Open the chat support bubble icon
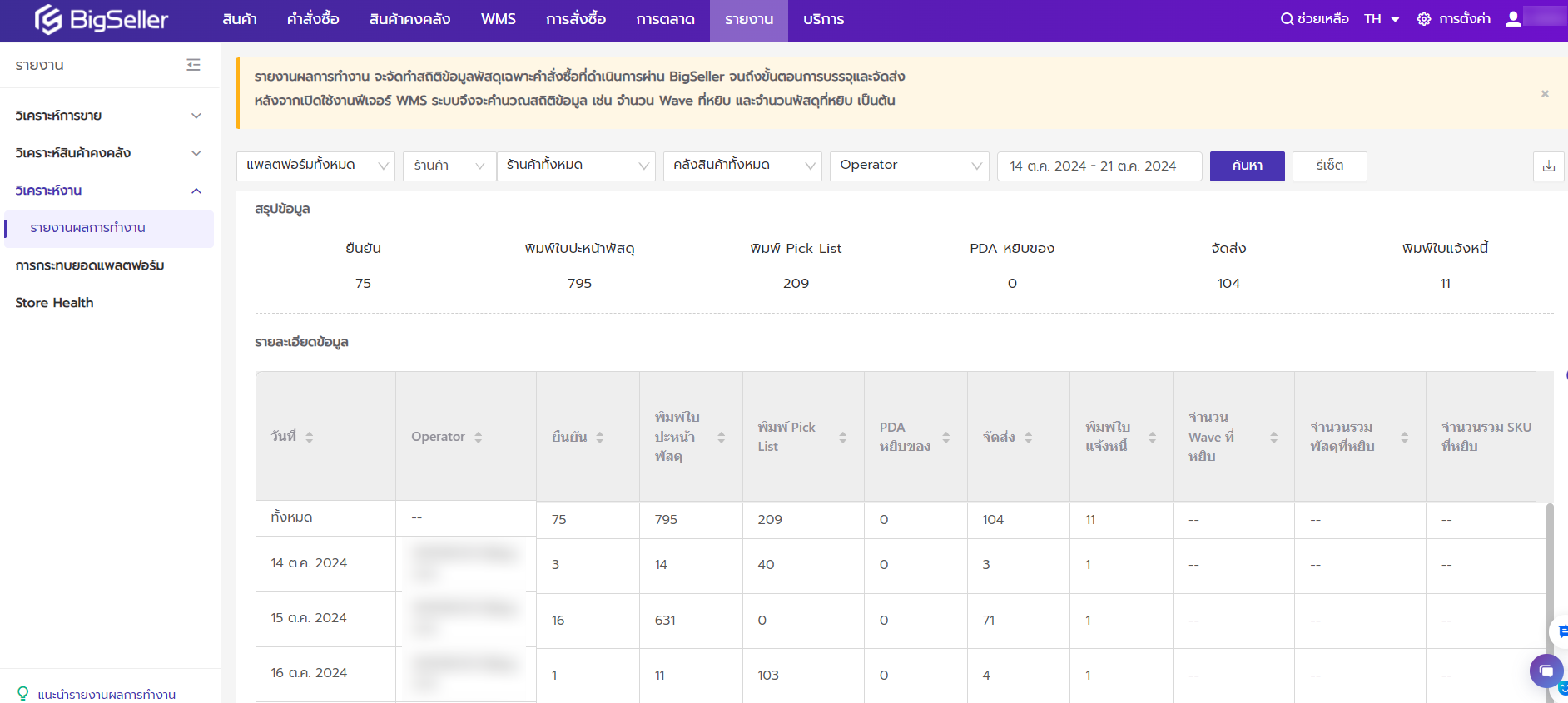Image resolution: width=1568 pixels, height=703 pixels. pos(1546,671)
